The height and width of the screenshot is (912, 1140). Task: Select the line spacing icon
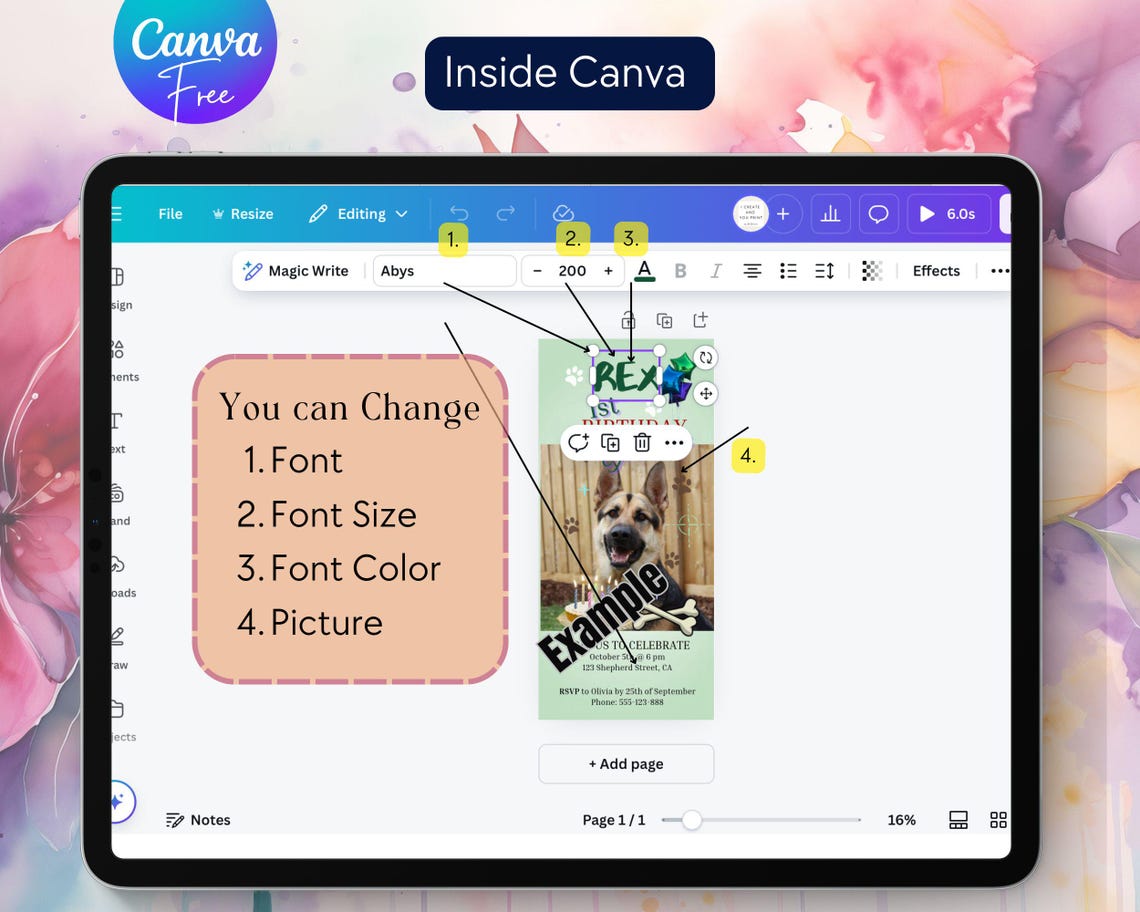[824, 271]
